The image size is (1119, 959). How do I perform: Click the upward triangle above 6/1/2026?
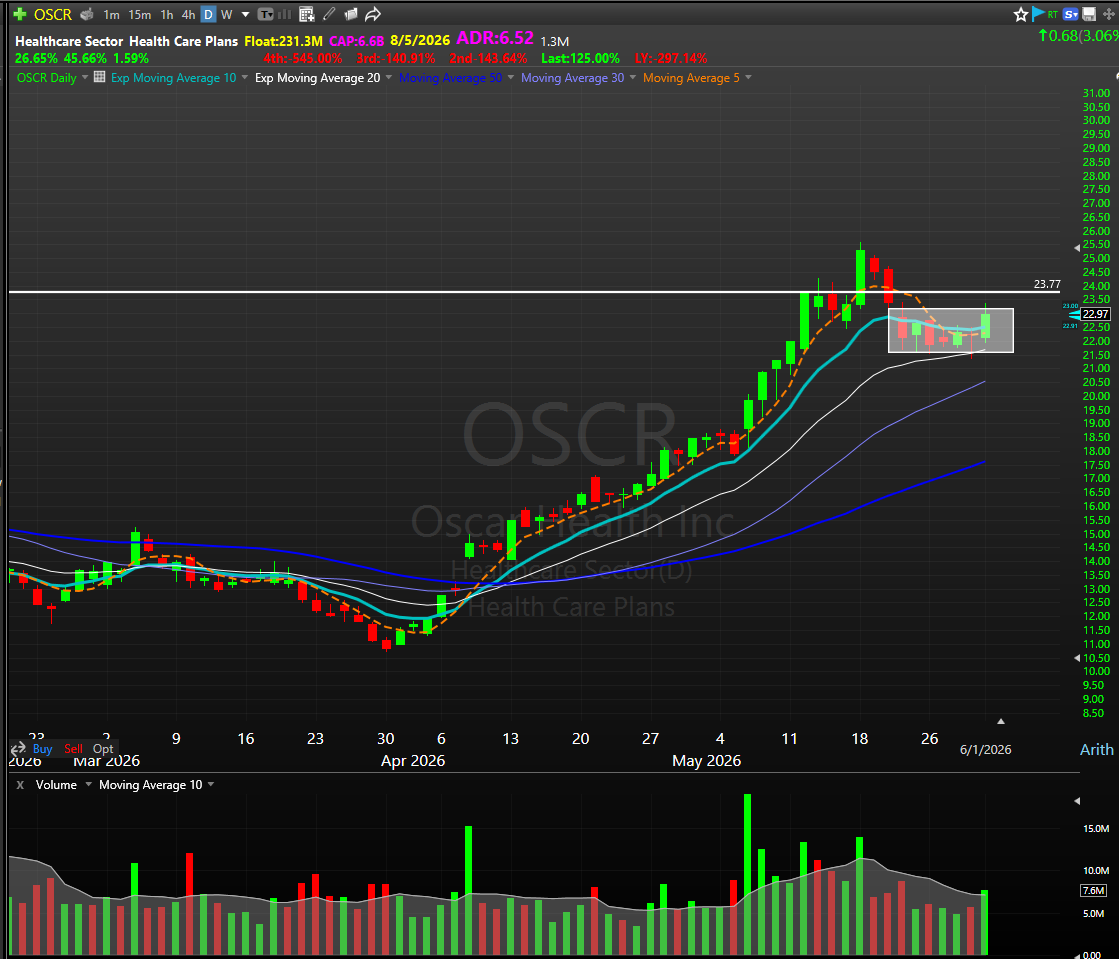(1001, 721)
